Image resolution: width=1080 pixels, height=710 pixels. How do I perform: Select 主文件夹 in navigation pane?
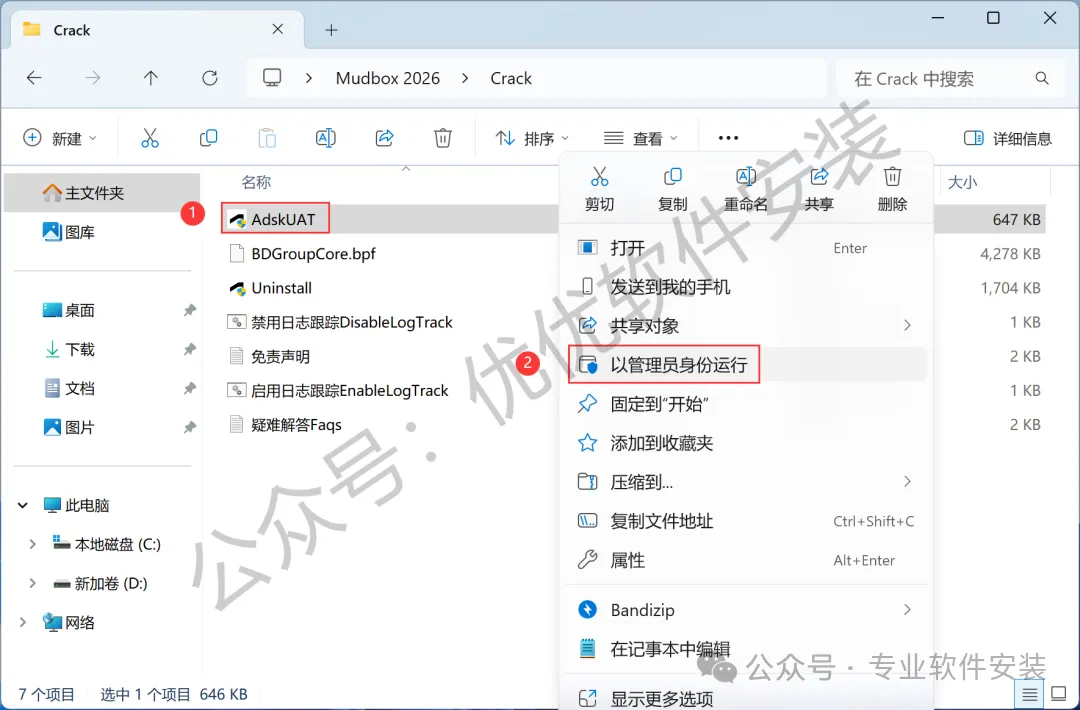coord(102,193)
